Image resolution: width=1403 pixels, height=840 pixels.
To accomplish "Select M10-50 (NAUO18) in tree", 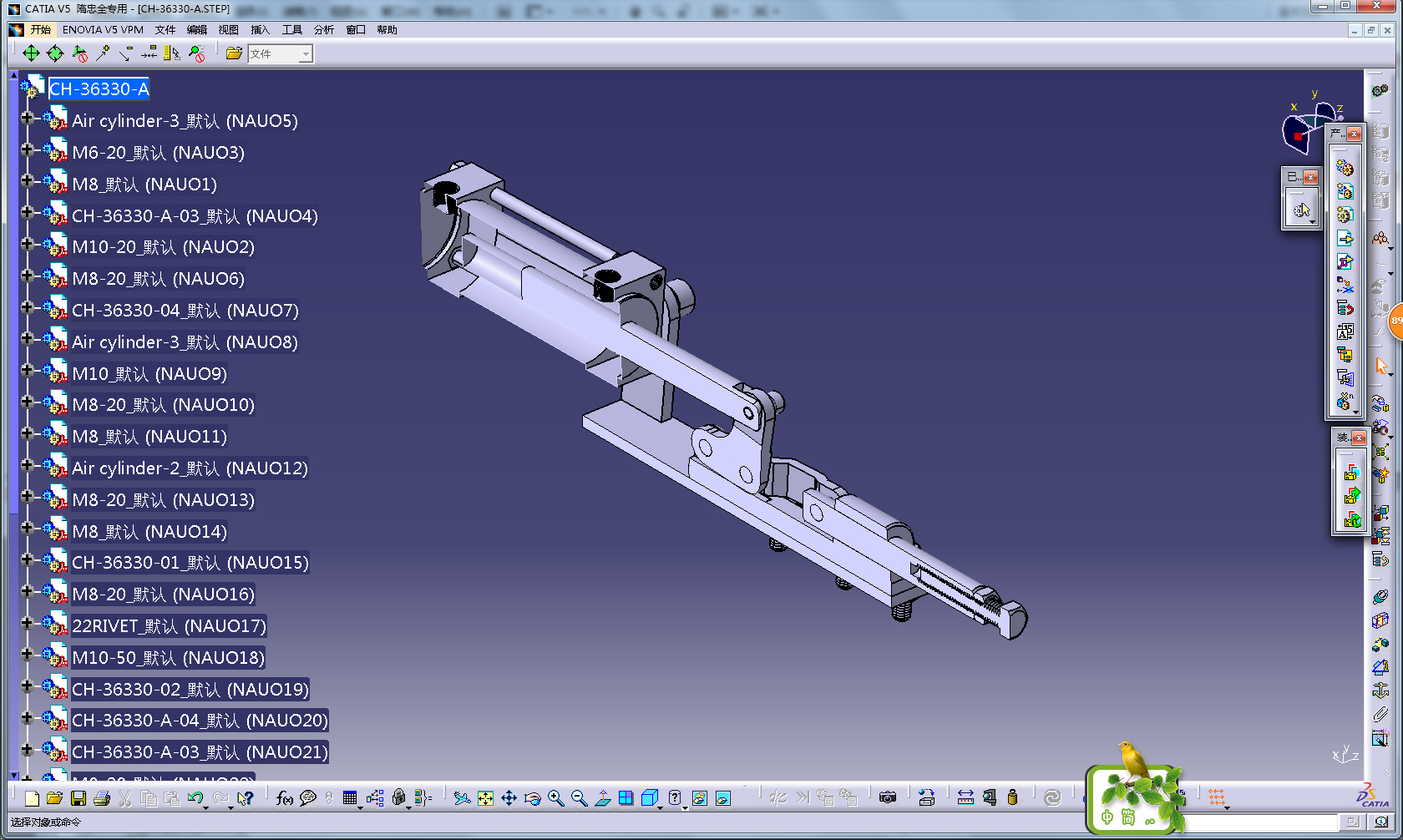I will coord(168,658).
